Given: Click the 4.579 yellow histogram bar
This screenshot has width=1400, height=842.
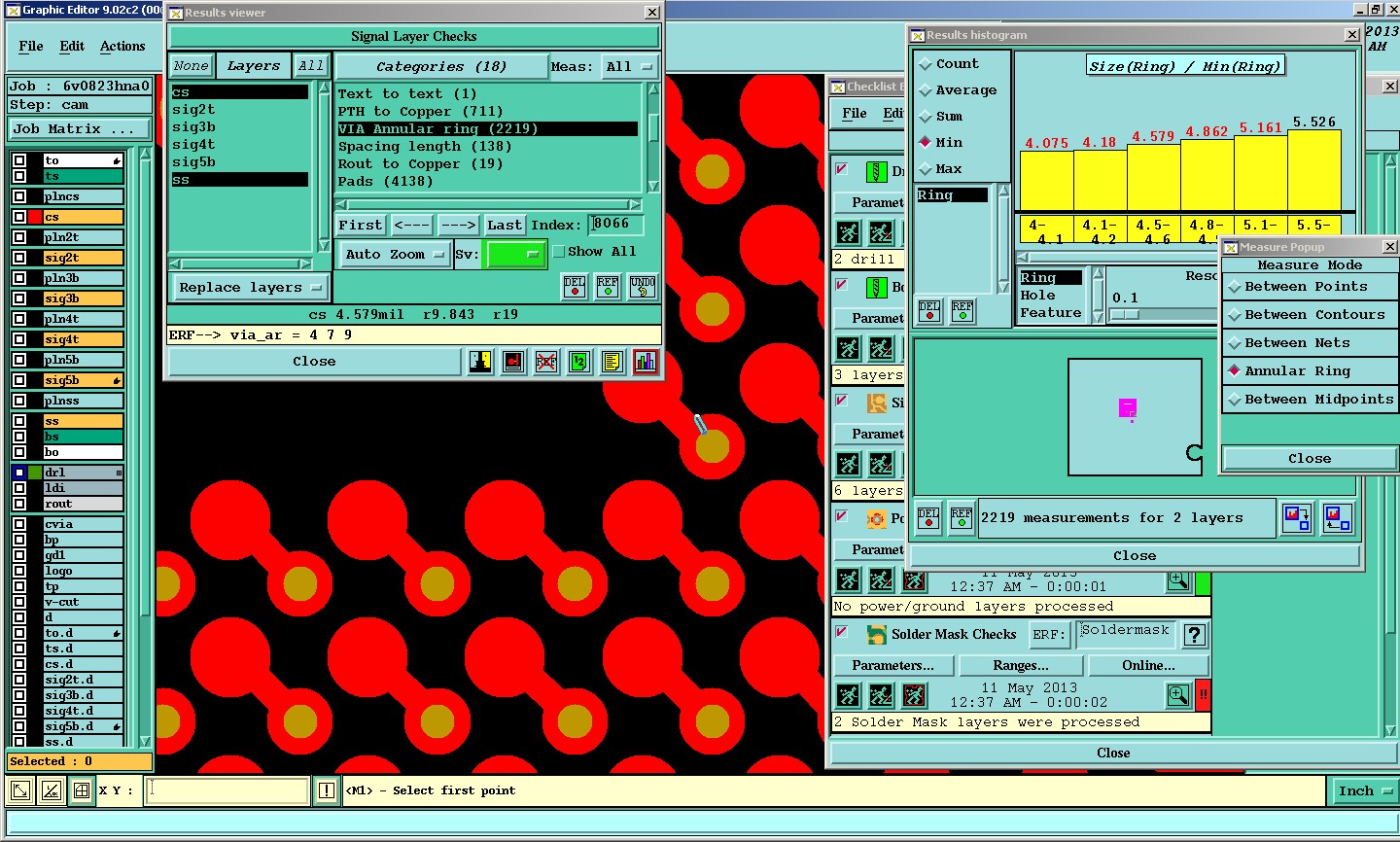Looking at the screenshot, I should pyautogui.click(x=1153, y=177).
